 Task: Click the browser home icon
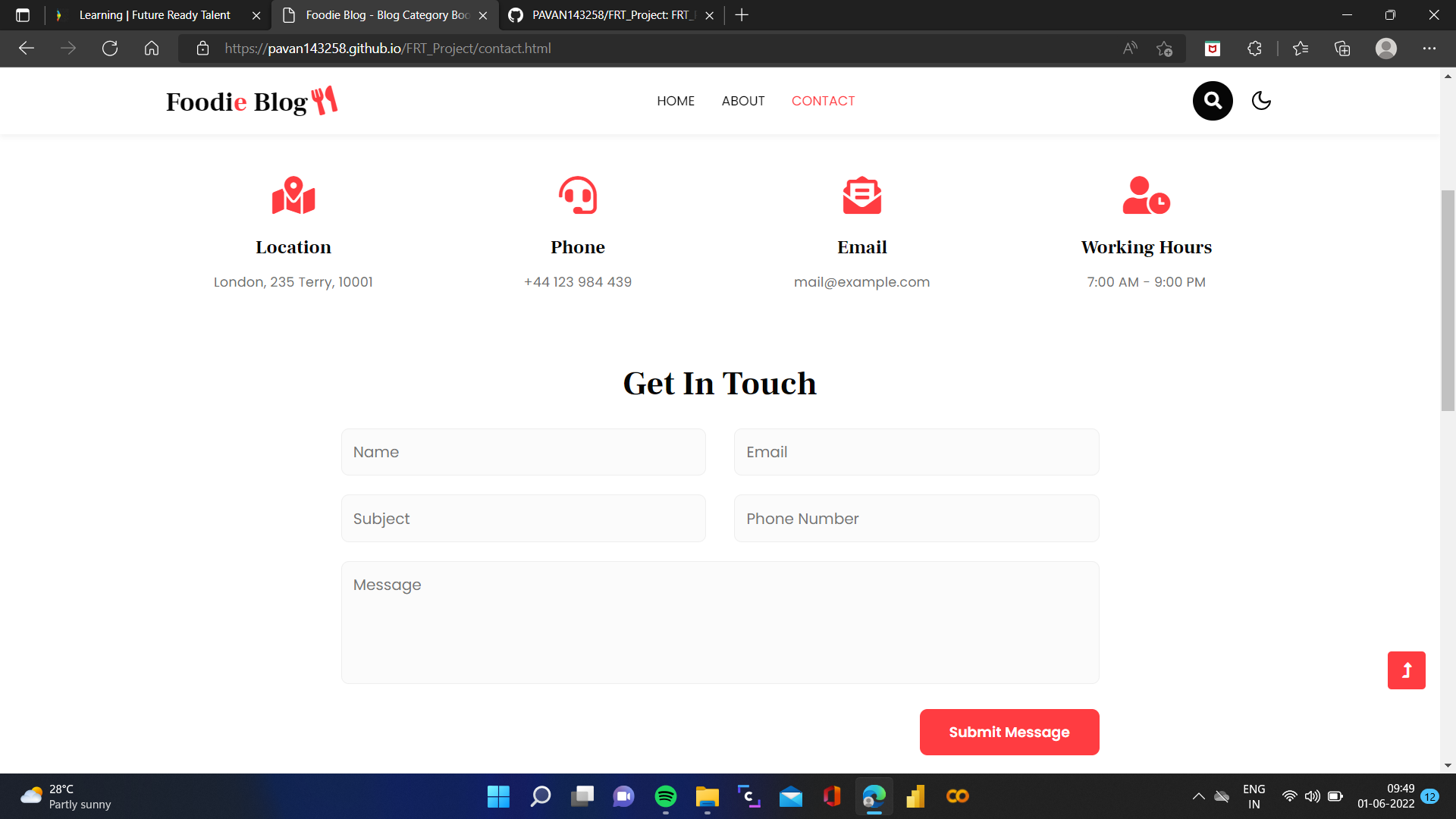(152, 49)
